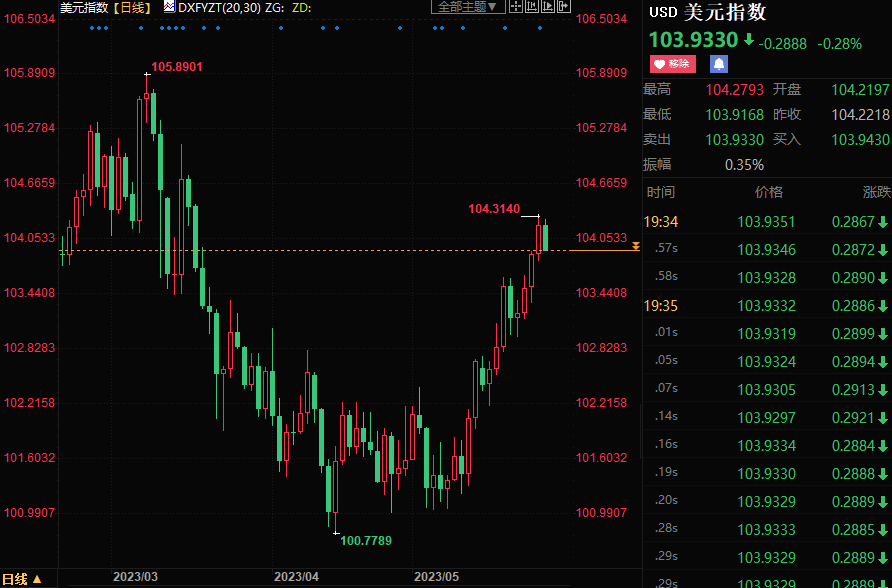Click the 100.7789 low price label
Viewport: 892px width, 588px height.
tap(366, 541)
